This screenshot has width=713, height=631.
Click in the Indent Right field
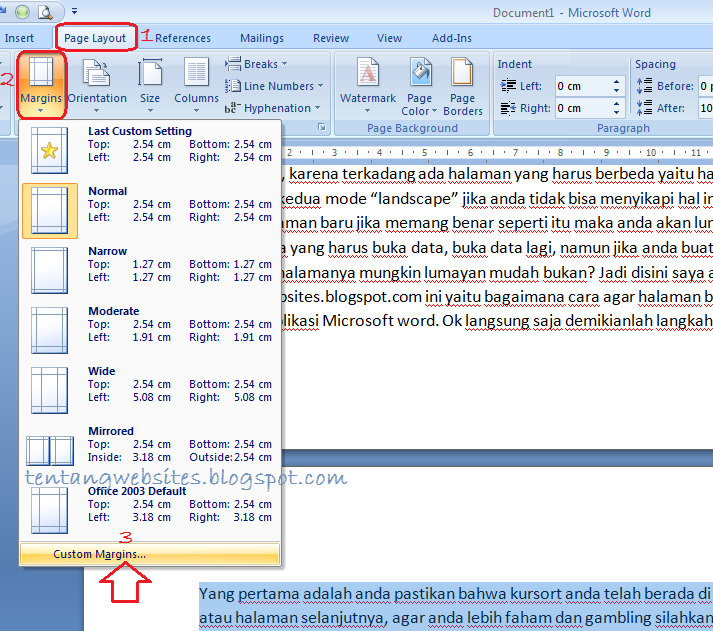(x=583, y=108)
